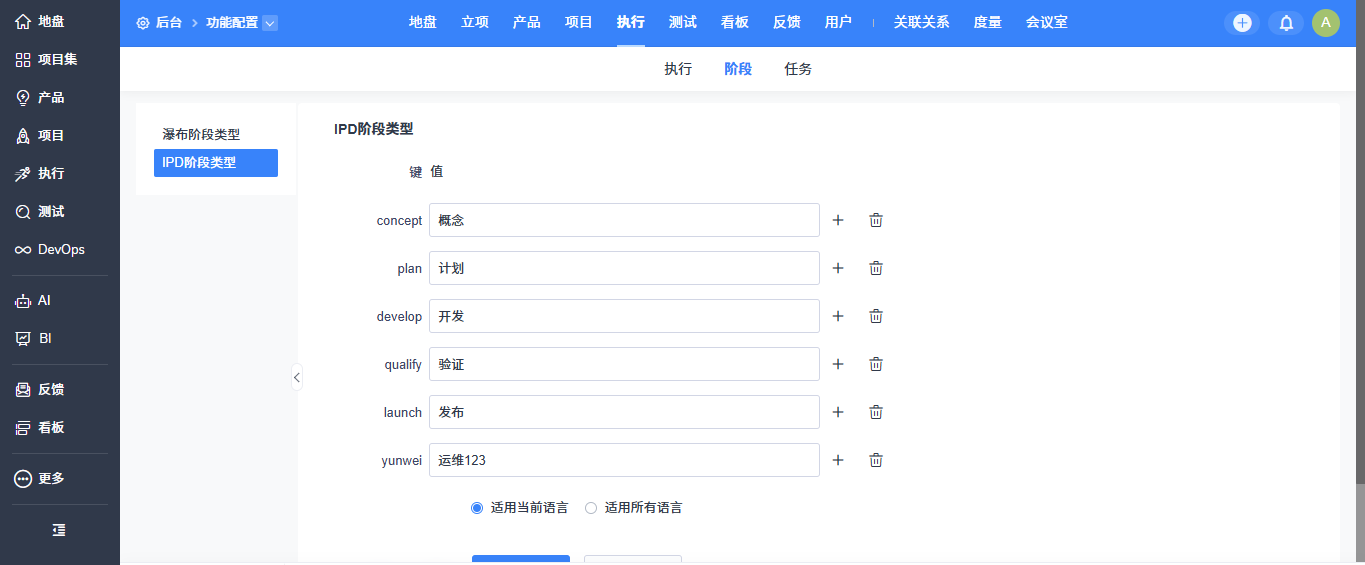The height and width of the screenshot is (565, 1365).
Task: Go to 会议室 in top navigation
Action: pos(1047,22)
